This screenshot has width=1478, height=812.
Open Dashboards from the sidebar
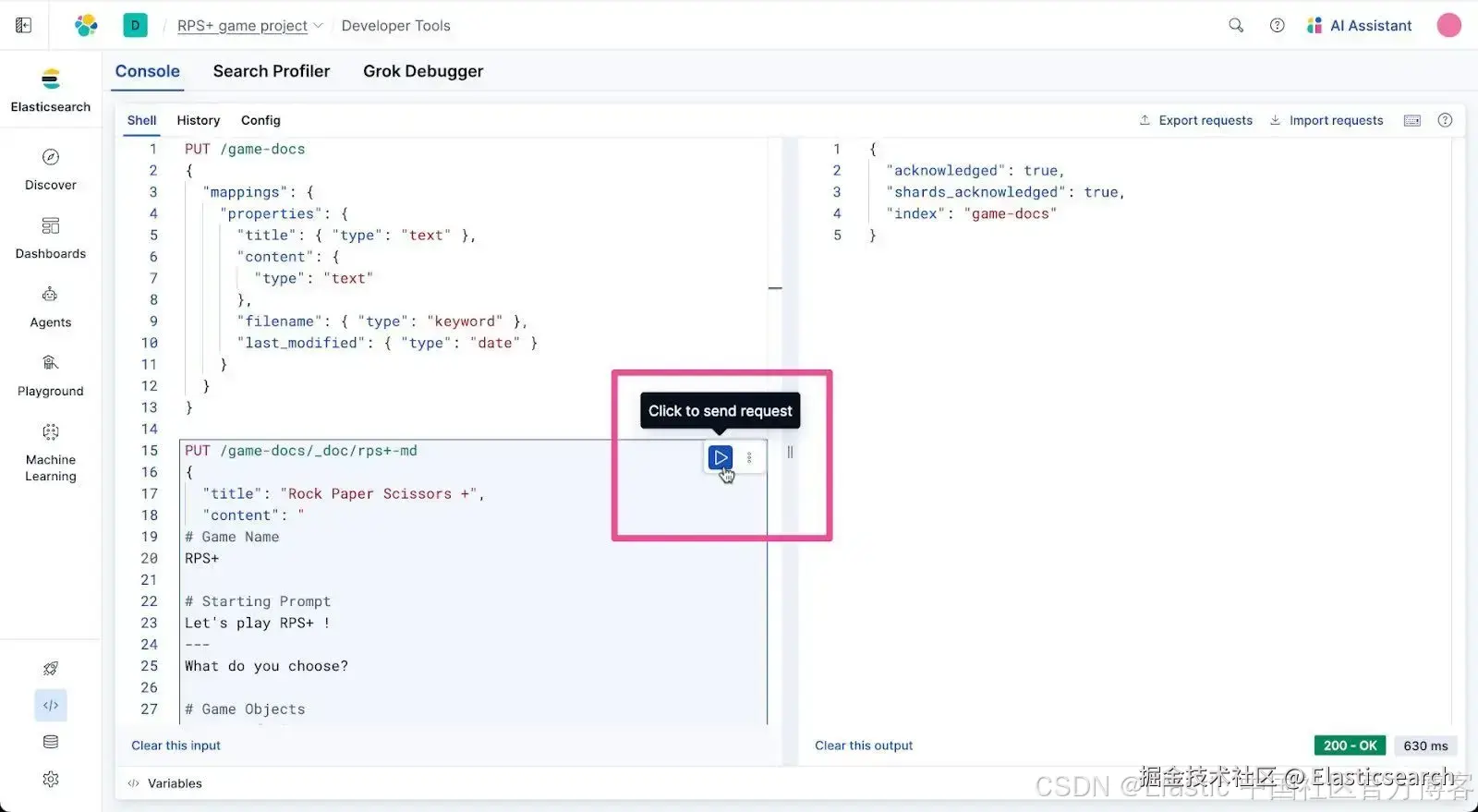pos(51,238)
